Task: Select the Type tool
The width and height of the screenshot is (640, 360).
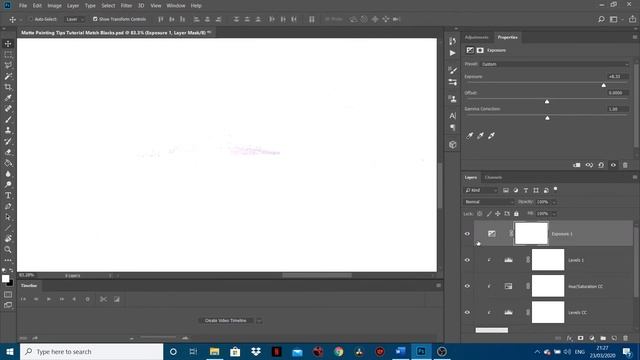Action: click(x=8, y=196)
